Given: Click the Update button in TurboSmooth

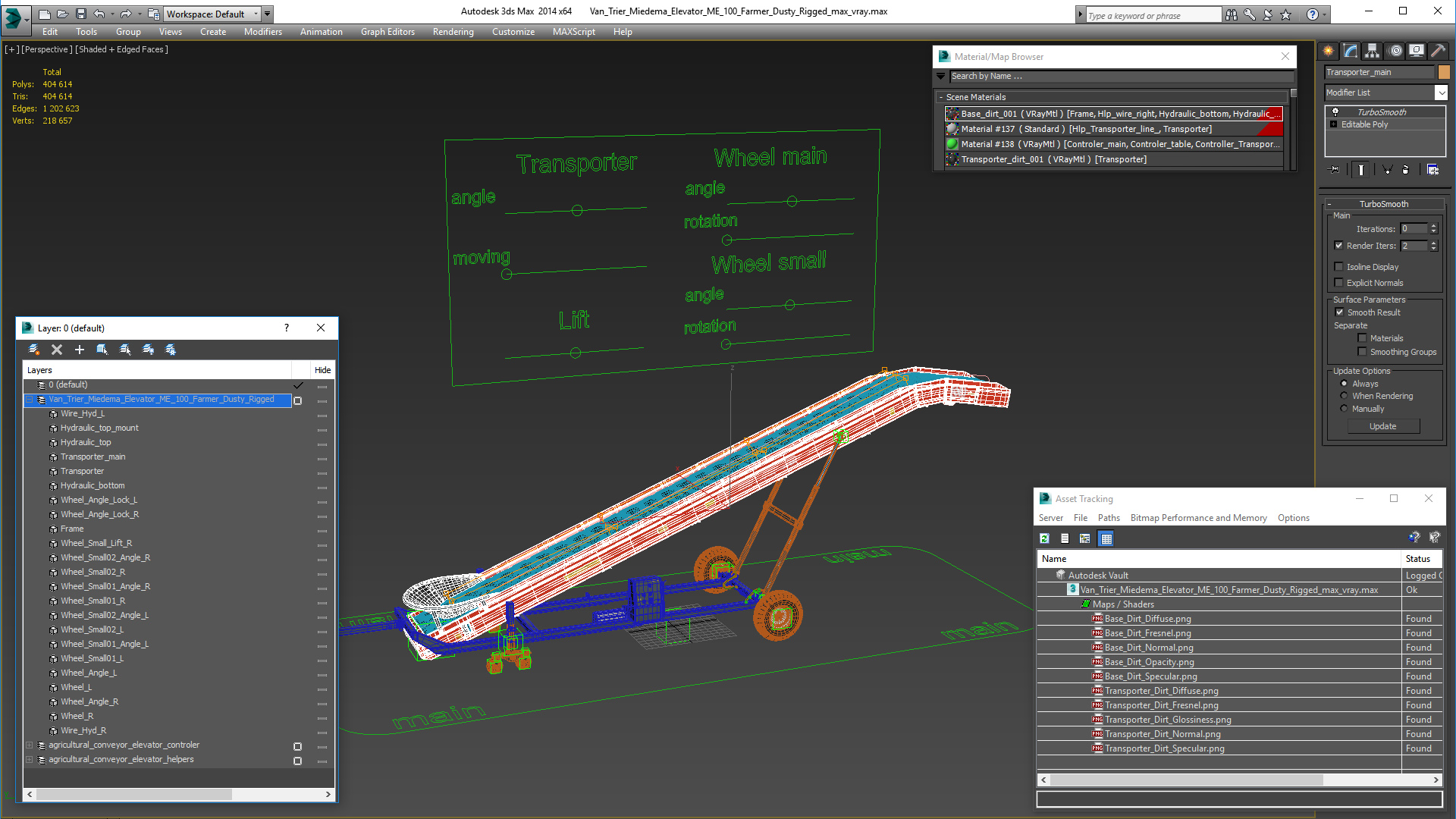Looking at the screenshot, I should click(1383, 426).
